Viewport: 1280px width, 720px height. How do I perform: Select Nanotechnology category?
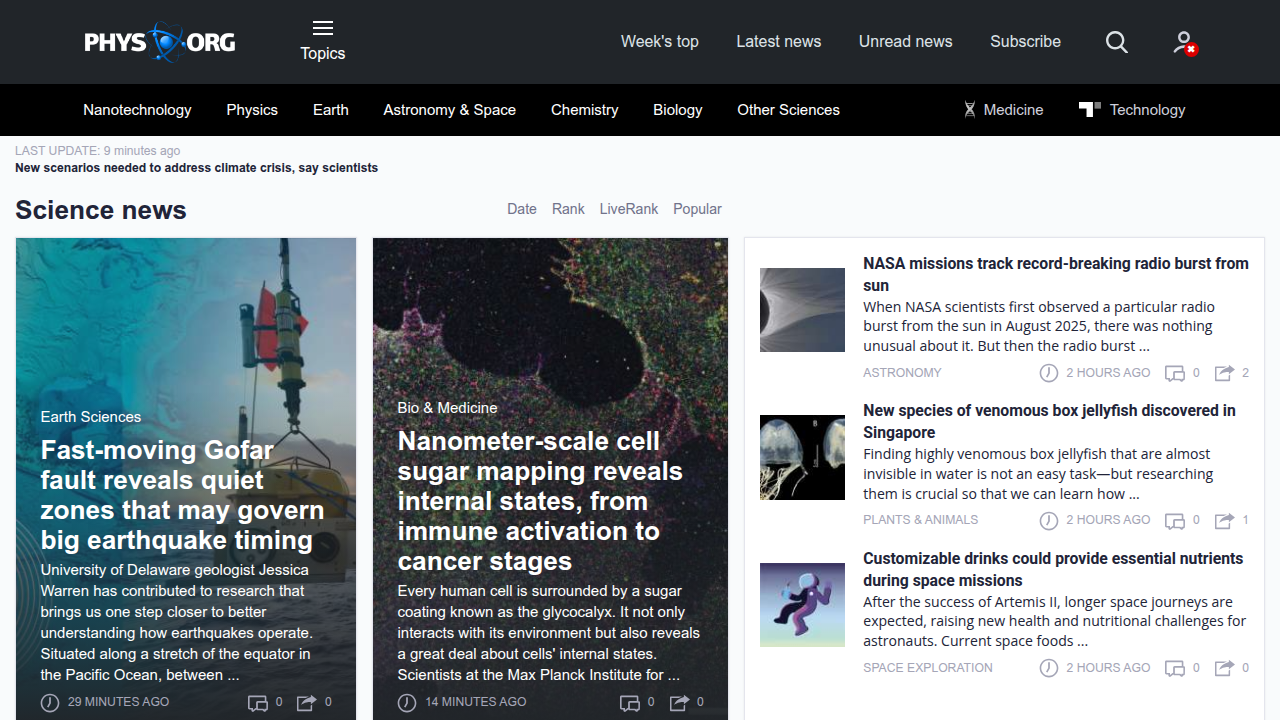[x=137, y=110]
